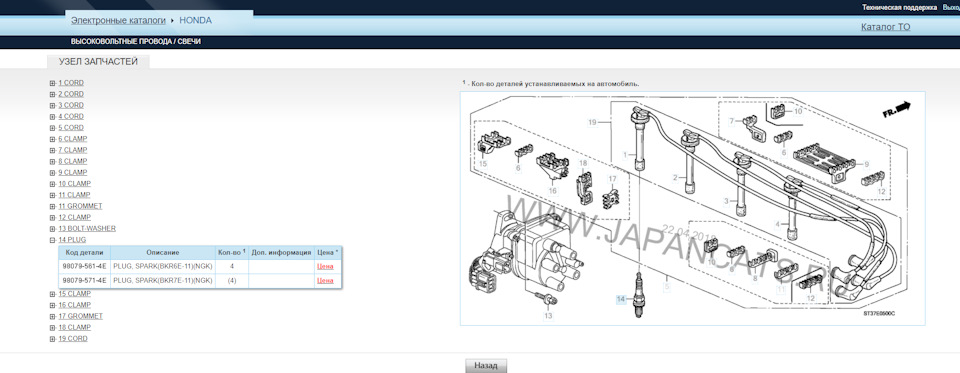Click the Цена column header
Screen dimensions: 960x373
click(x=328, y=252)
